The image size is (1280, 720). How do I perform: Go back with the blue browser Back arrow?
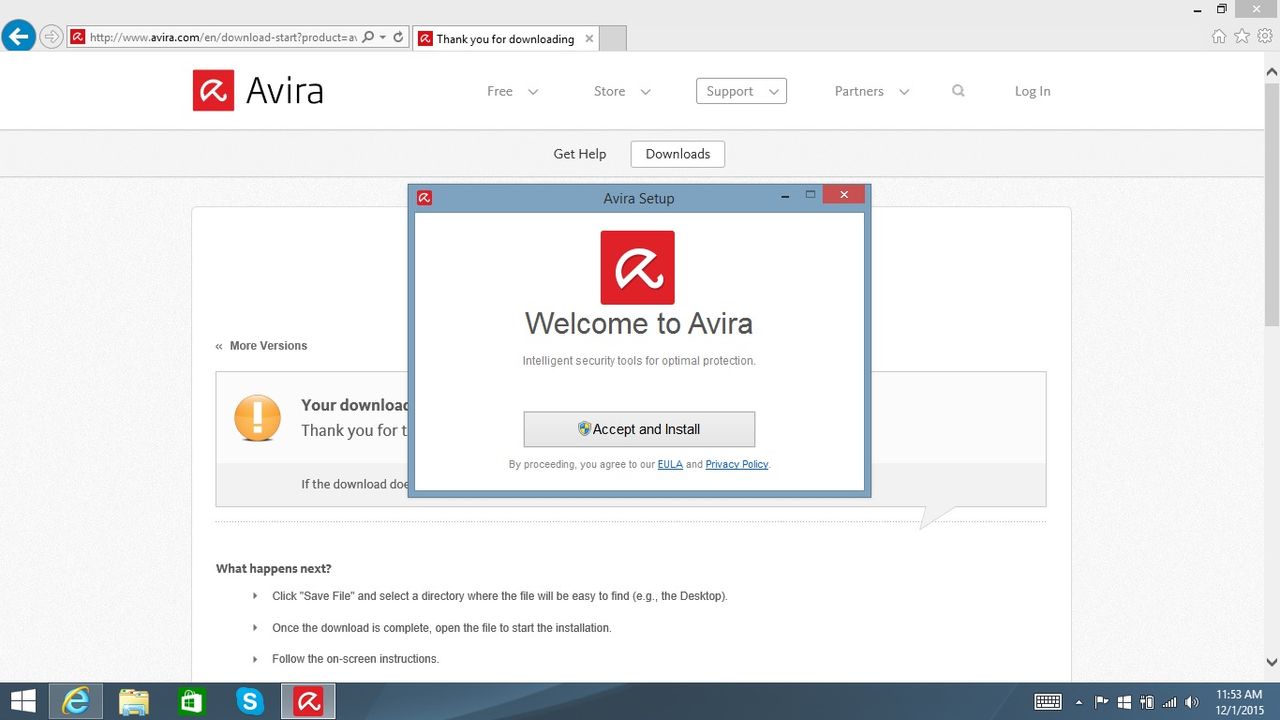[18, 37]
